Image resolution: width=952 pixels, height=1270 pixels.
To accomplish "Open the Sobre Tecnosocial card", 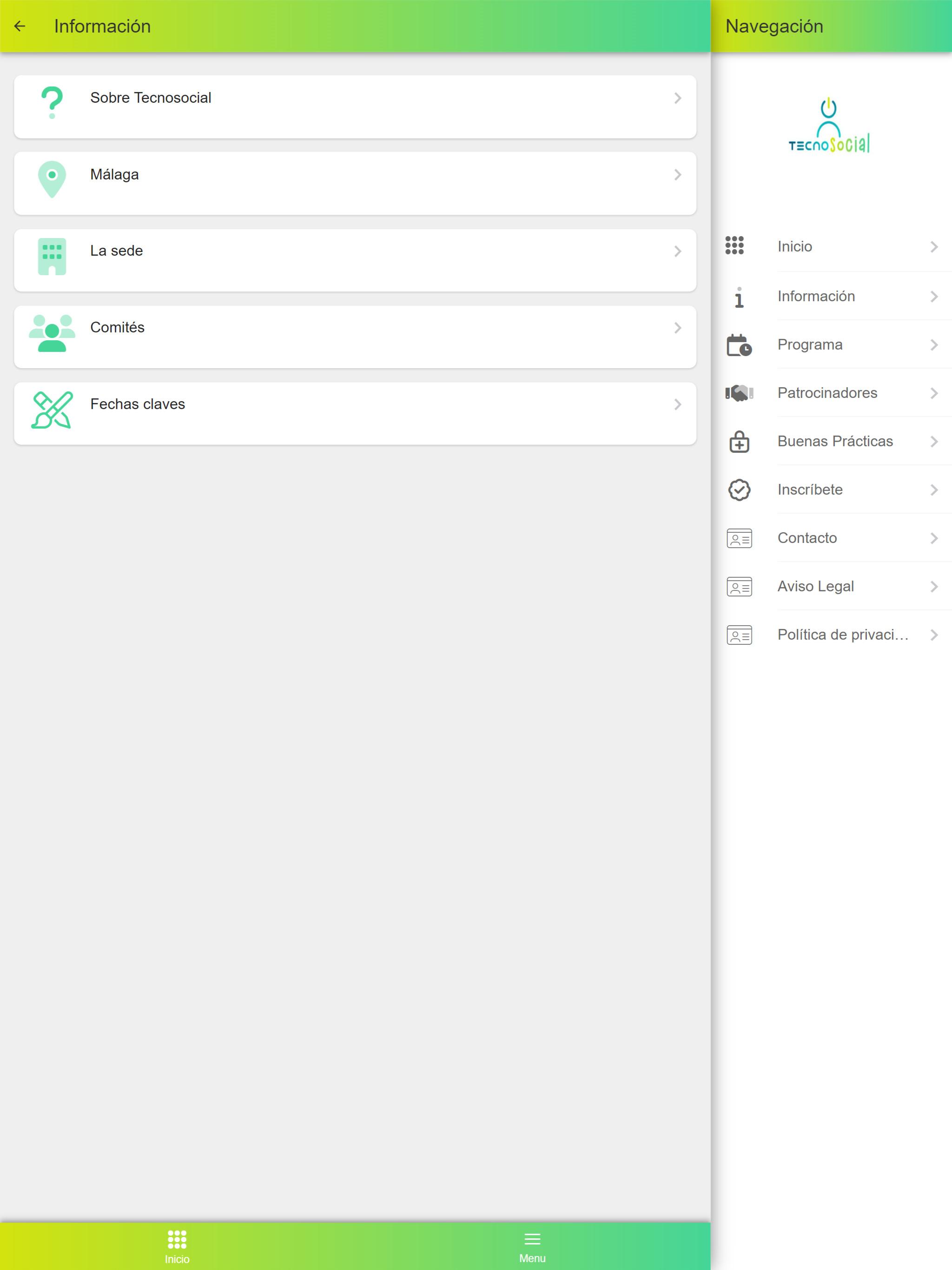I will pyautogui.click(x=355, y=107).
